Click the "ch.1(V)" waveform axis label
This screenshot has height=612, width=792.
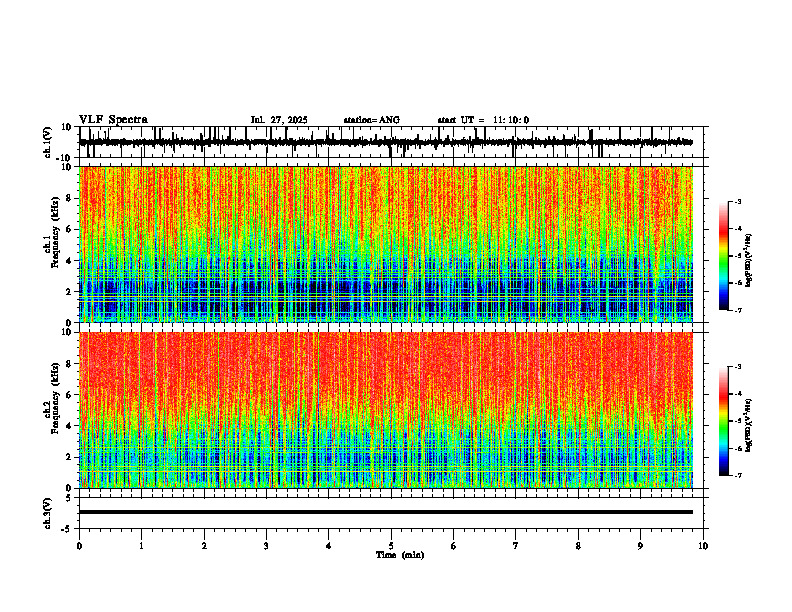(x=48, y=142)
